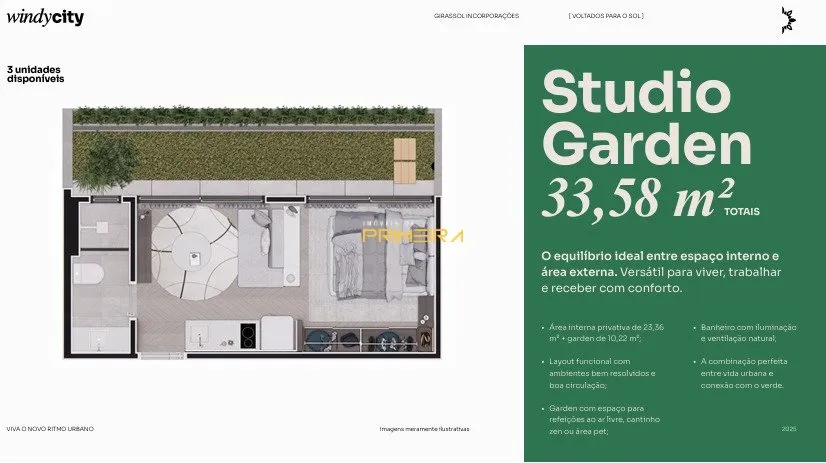This screenshot has width=826, height=463.
Task: Click the 'A combinação perfeita' bullet point
Action: (743, 373)
